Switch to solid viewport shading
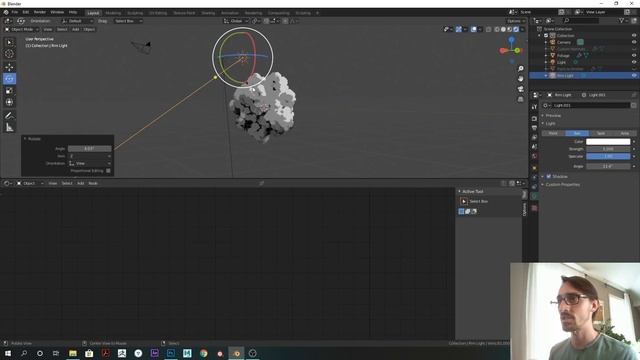 pos(503,29)
